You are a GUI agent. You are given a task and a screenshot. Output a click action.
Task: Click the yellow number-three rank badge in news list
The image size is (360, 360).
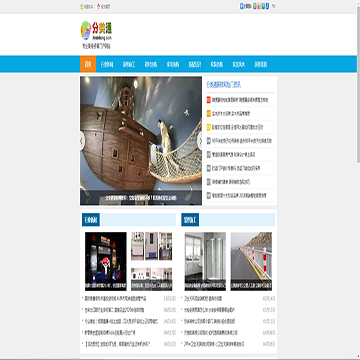tap(209, 127)
